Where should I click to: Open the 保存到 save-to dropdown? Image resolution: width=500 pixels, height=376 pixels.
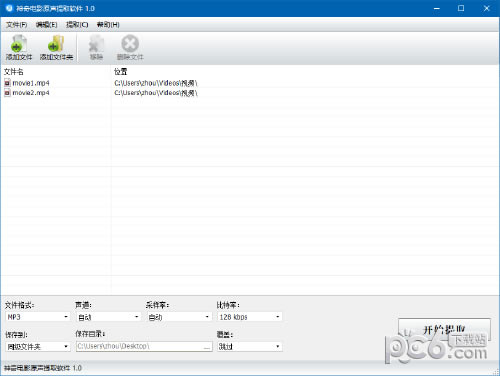click(37, 347)
